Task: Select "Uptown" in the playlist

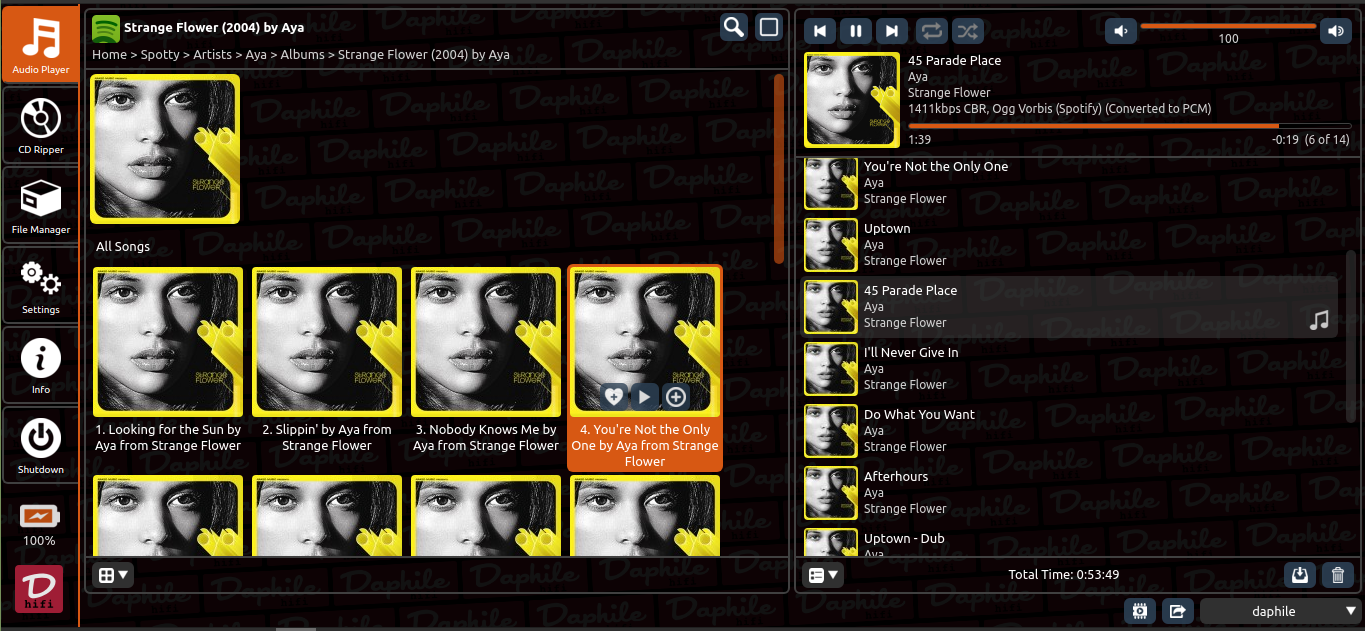Action: [x=1070, y=245]
